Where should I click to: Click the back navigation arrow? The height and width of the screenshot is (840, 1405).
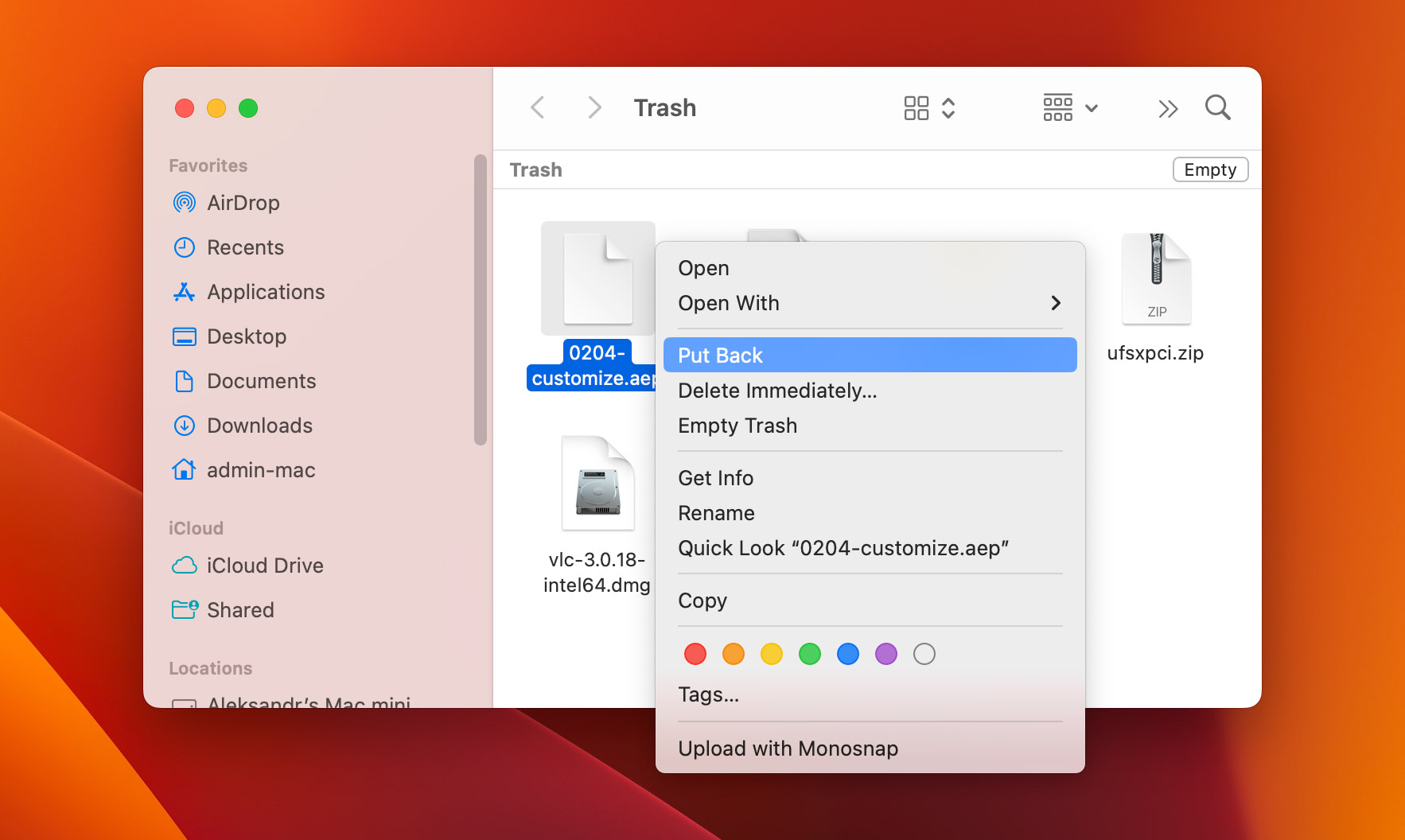pos(539,107)
